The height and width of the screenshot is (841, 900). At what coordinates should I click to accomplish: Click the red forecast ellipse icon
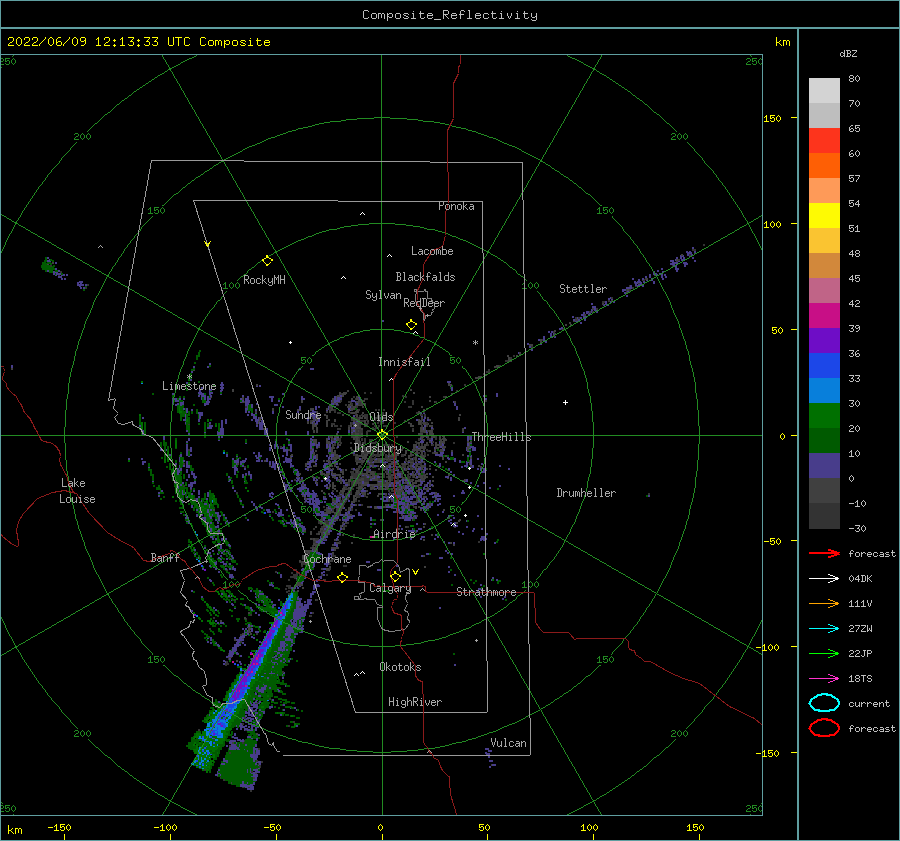point(824,728)
